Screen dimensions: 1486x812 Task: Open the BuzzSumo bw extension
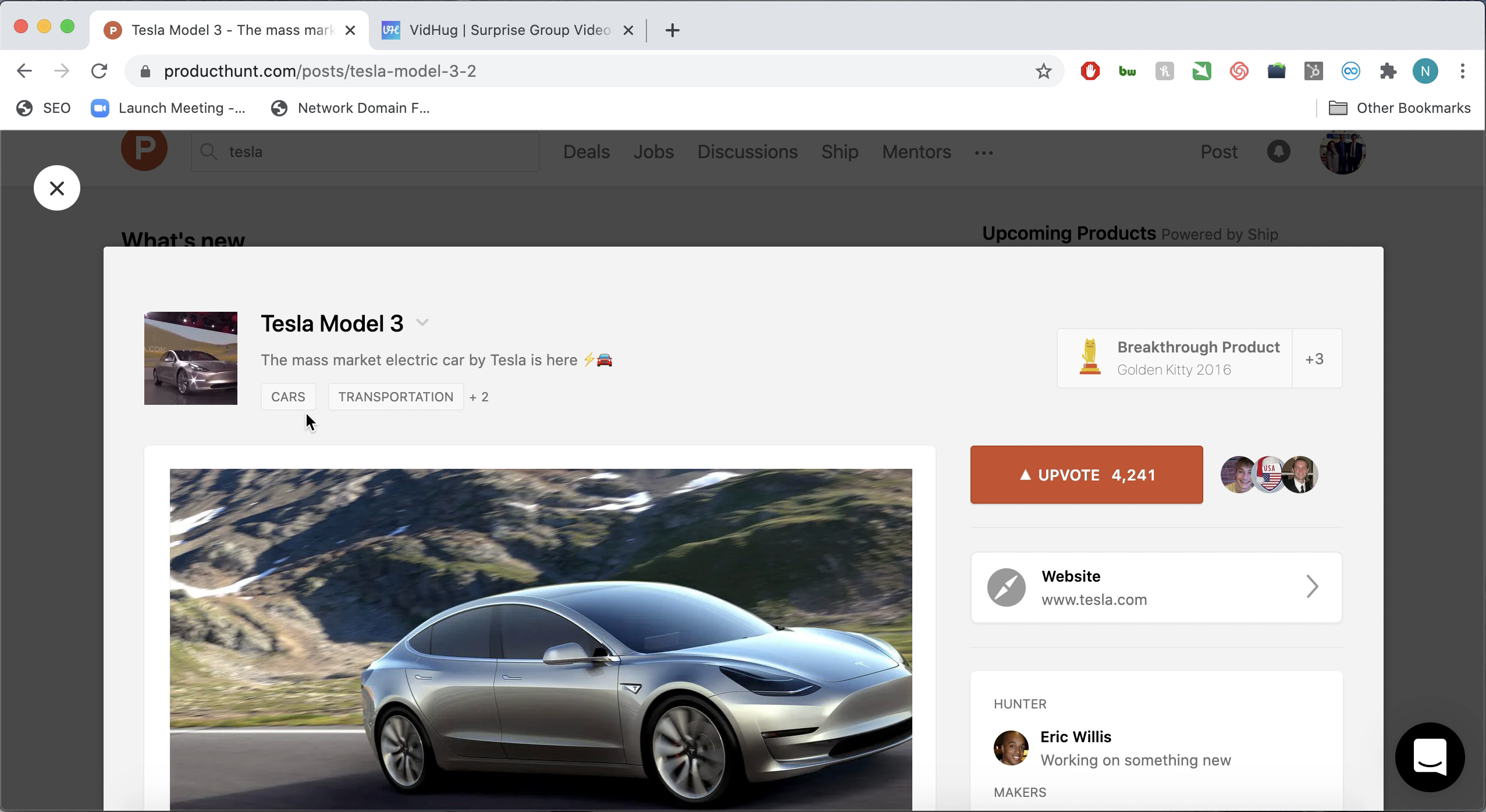point(1127,71)
